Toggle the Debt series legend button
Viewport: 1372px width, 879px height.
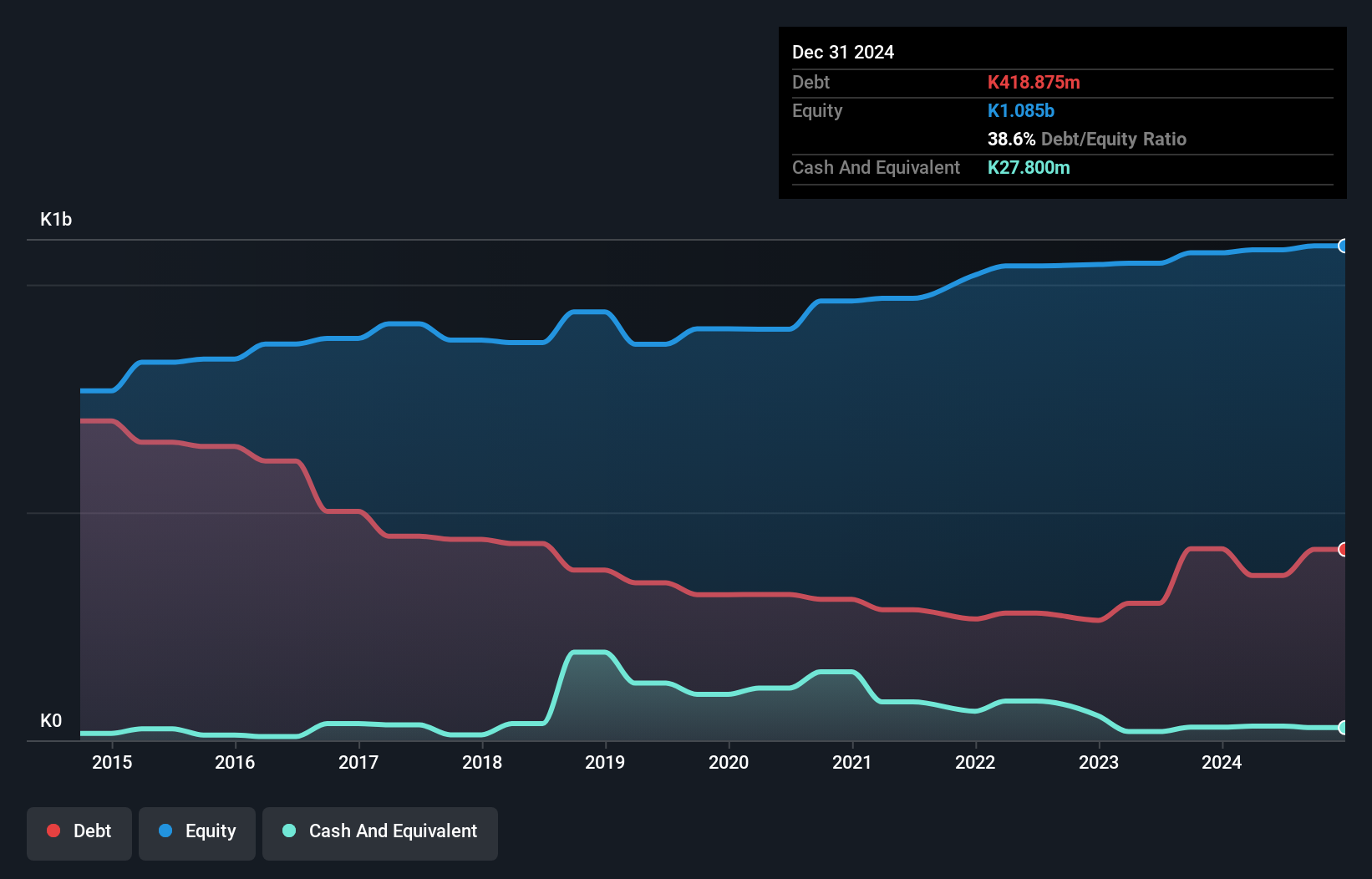(x=79, y=833)
